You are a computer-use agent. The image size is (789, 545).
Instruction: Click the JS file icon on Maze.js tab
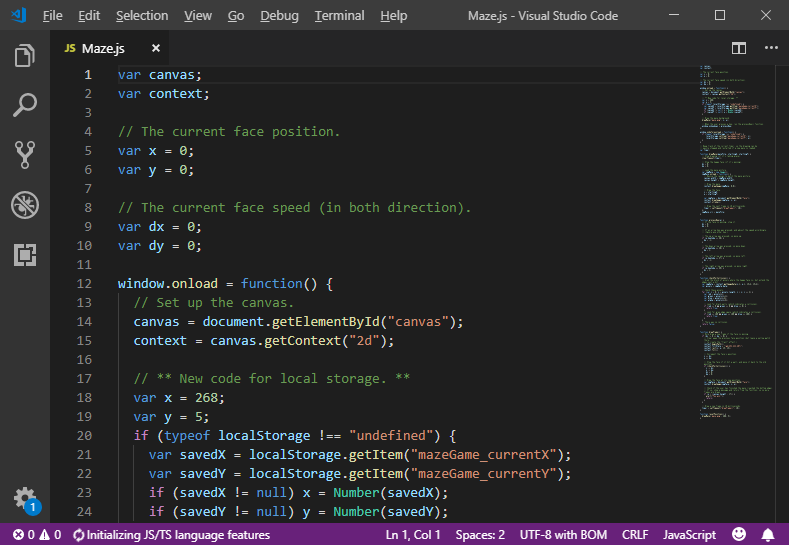70,48
